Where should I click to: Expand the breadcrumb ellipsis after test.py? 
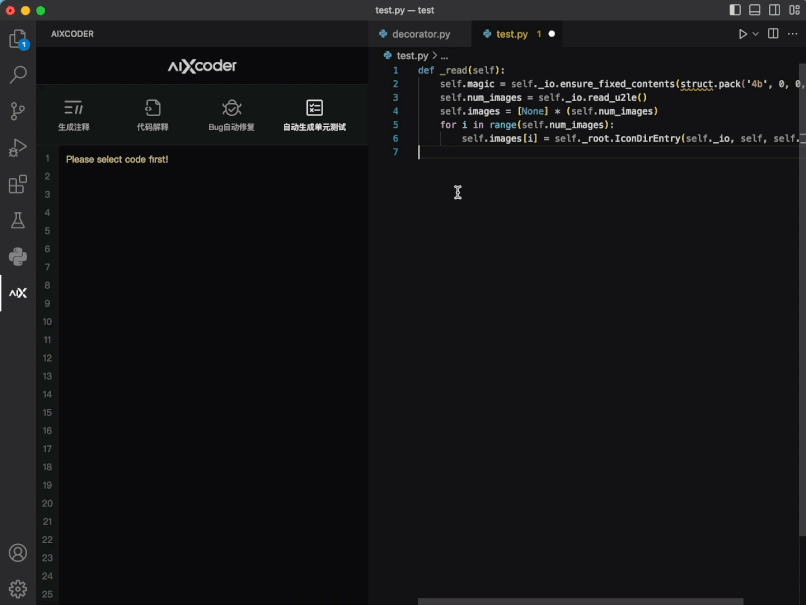(x=444, y=56)
